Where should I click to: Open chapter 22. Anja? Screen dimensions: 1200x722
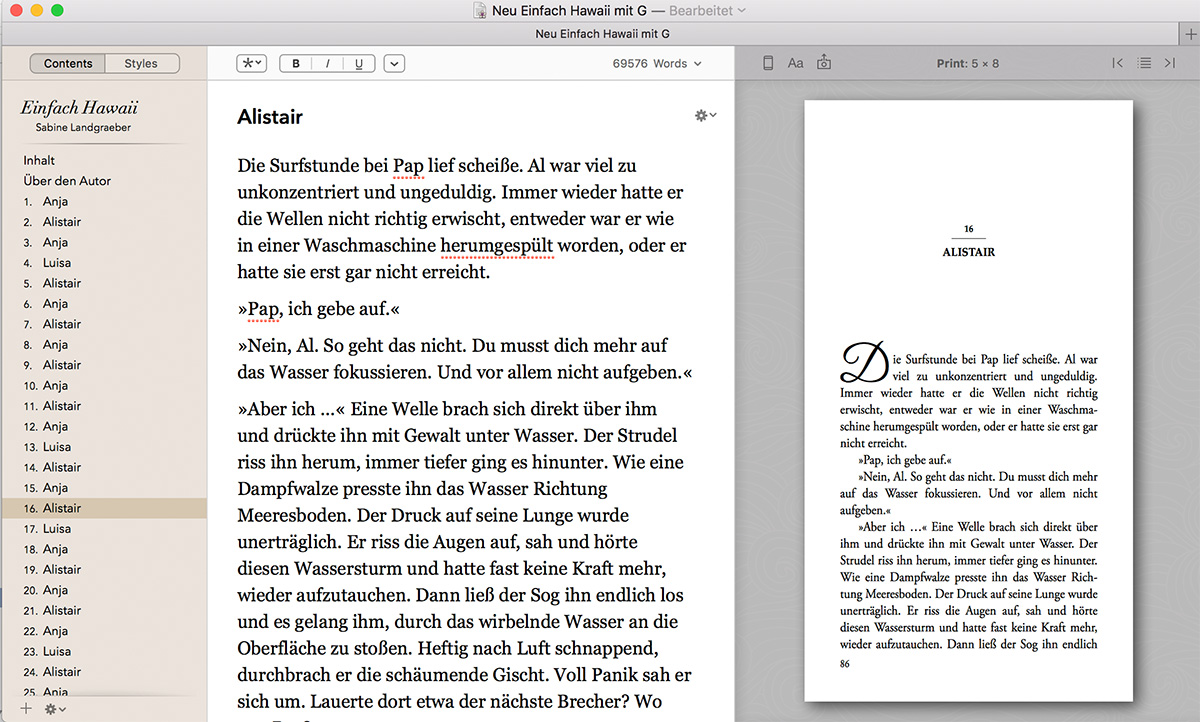[x=103, y=631]
